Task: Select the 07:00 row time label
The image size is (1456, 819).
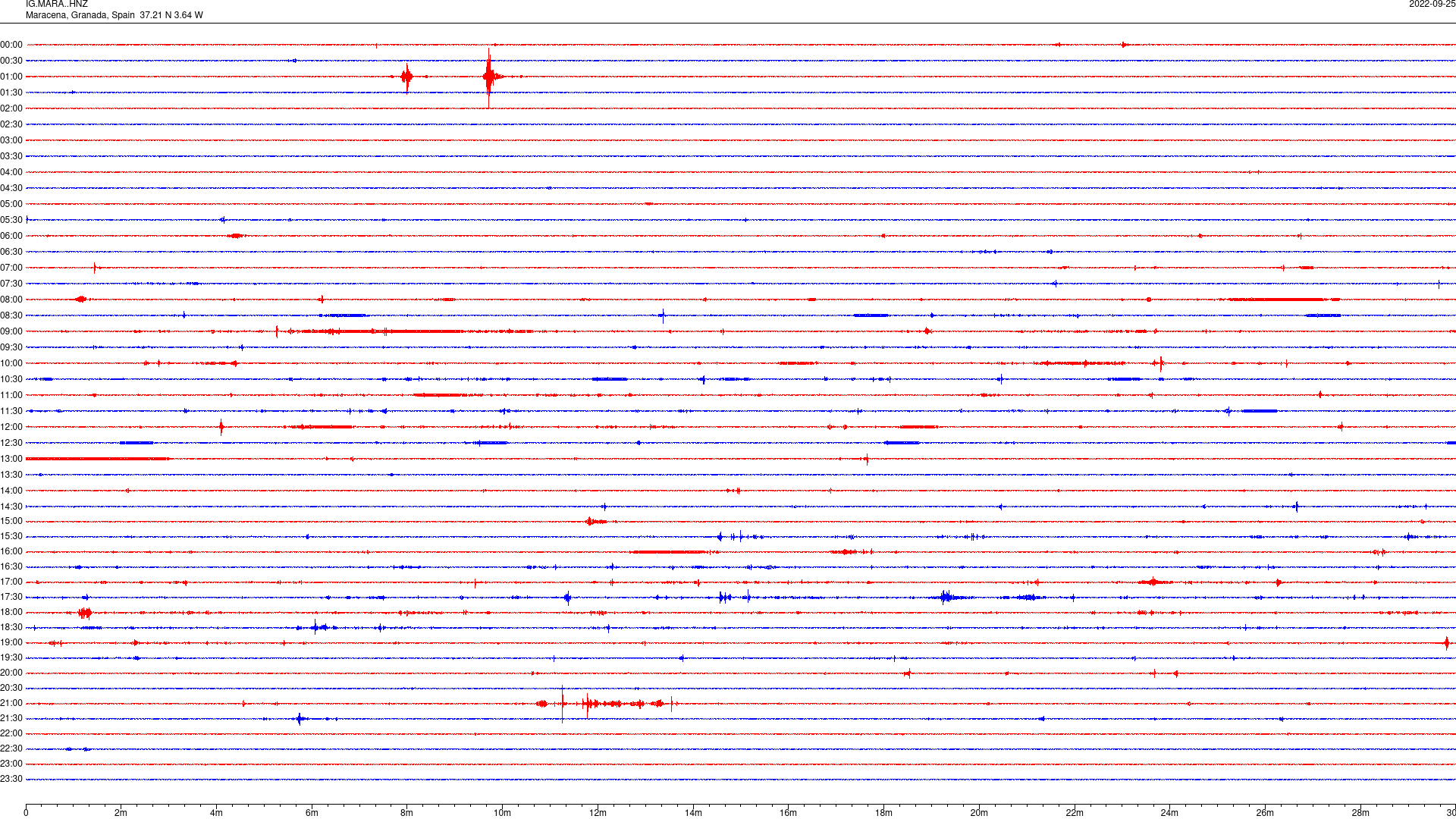Action: [x=11, y=268]
